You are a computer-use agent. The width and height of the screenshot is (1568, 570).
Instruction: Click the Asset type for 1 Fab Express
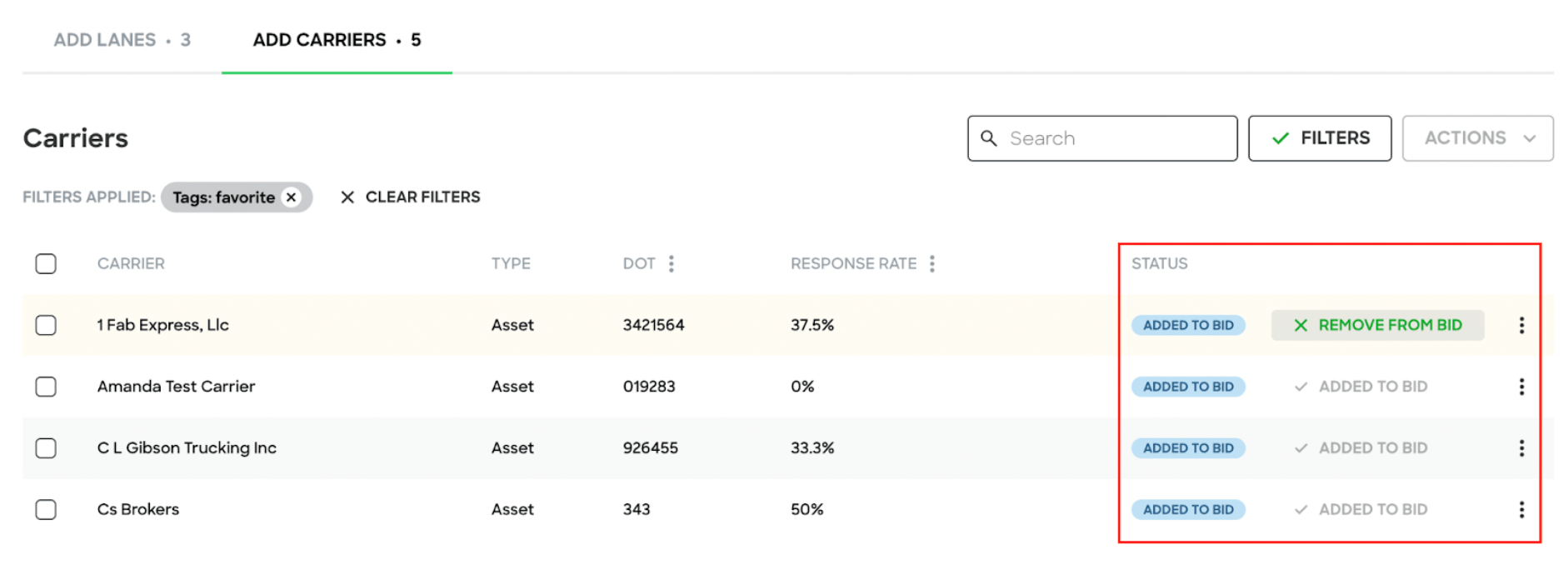512,325
